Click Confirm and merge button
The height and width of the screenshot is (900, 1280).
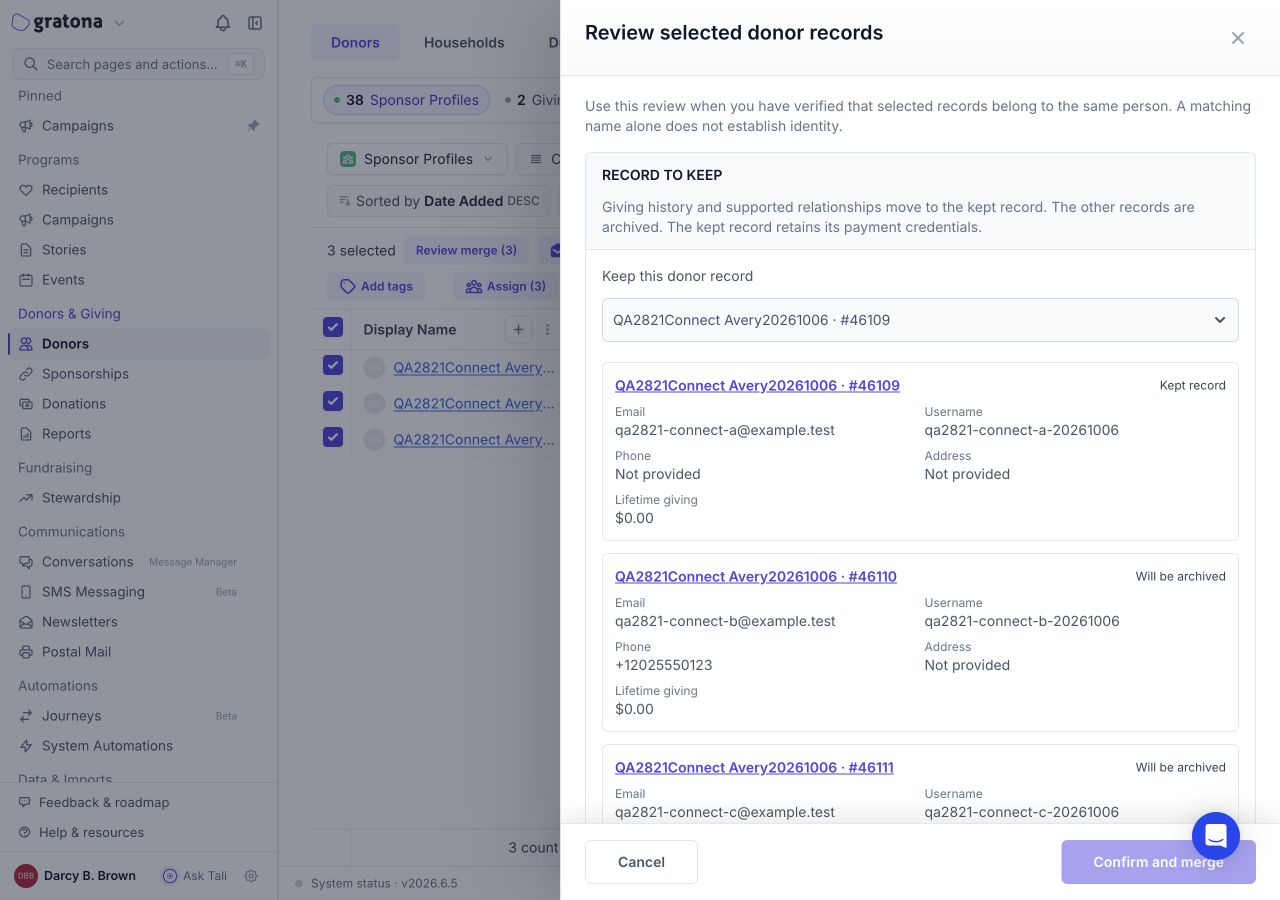1158,862
